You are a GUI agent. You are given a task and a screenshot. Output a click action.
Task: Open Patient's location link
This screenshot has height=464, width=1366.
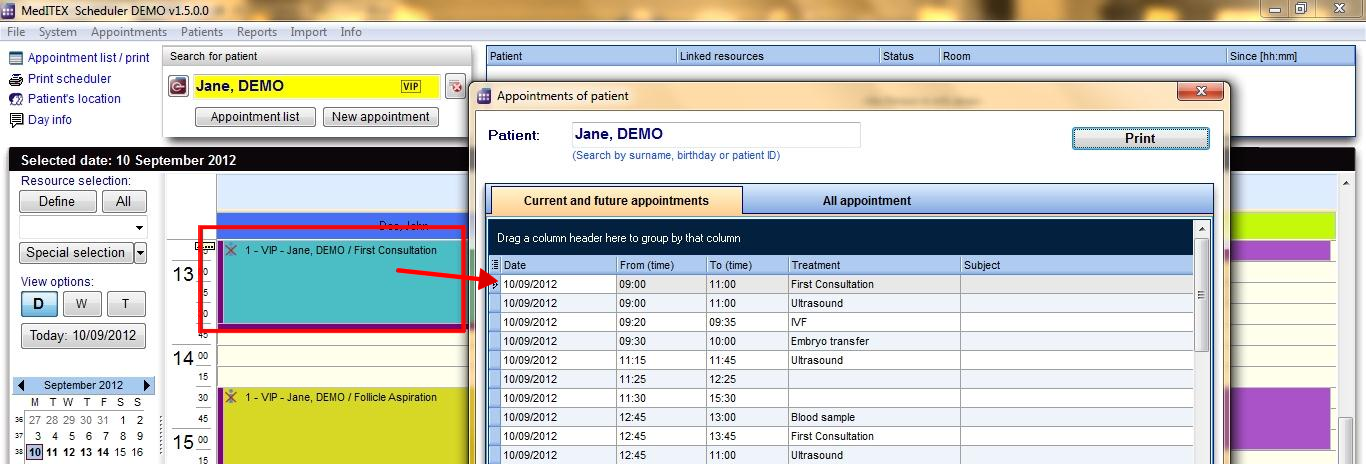(74, 99)
